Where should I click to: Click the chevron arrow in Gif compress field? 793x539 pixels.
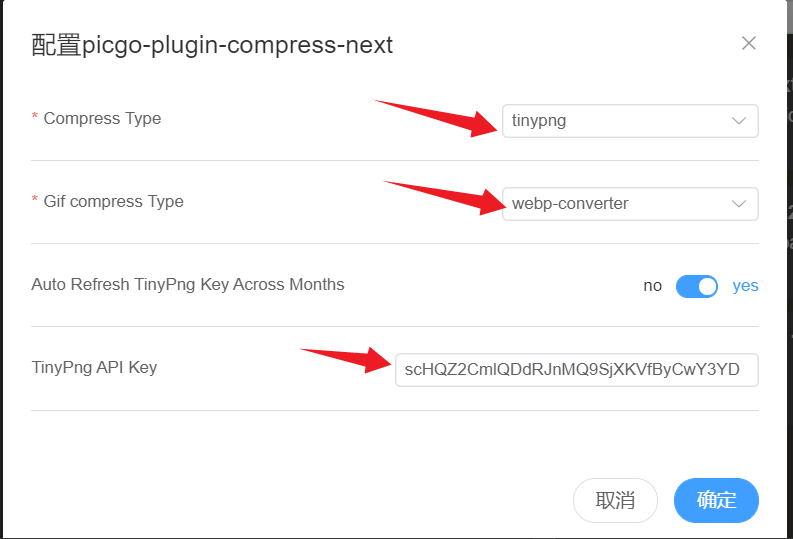click(739, 204)
